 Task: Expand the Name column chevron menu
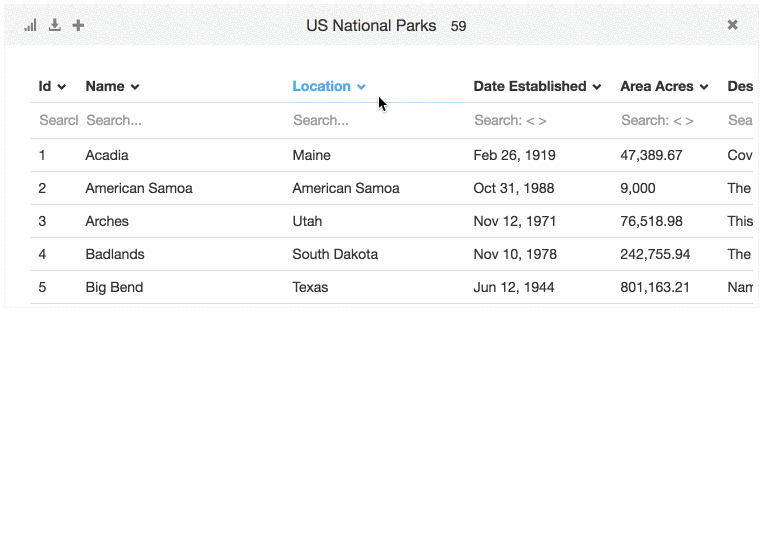coord(135,87)
